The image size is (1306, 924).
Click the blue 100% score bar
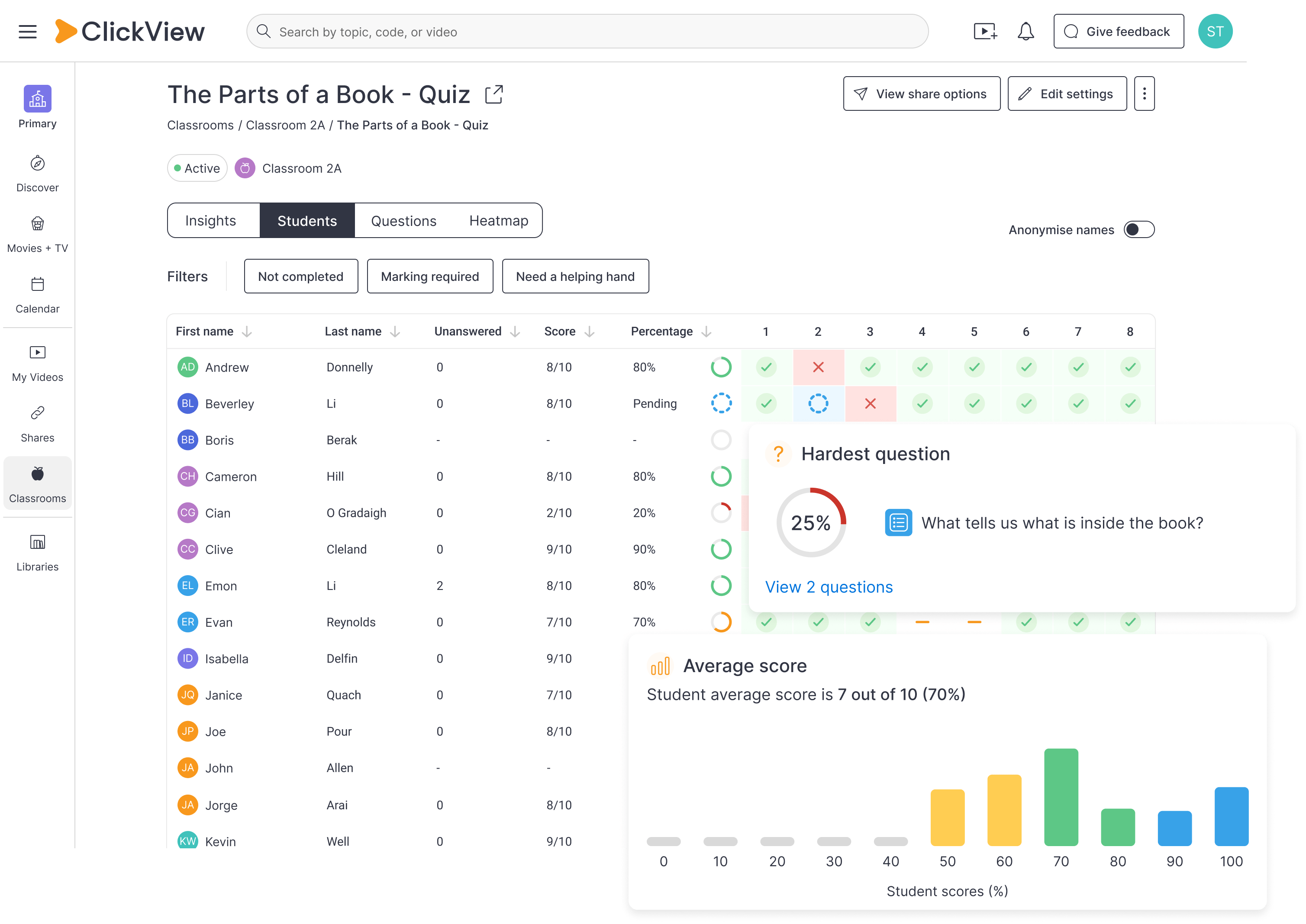[1231, 817]
